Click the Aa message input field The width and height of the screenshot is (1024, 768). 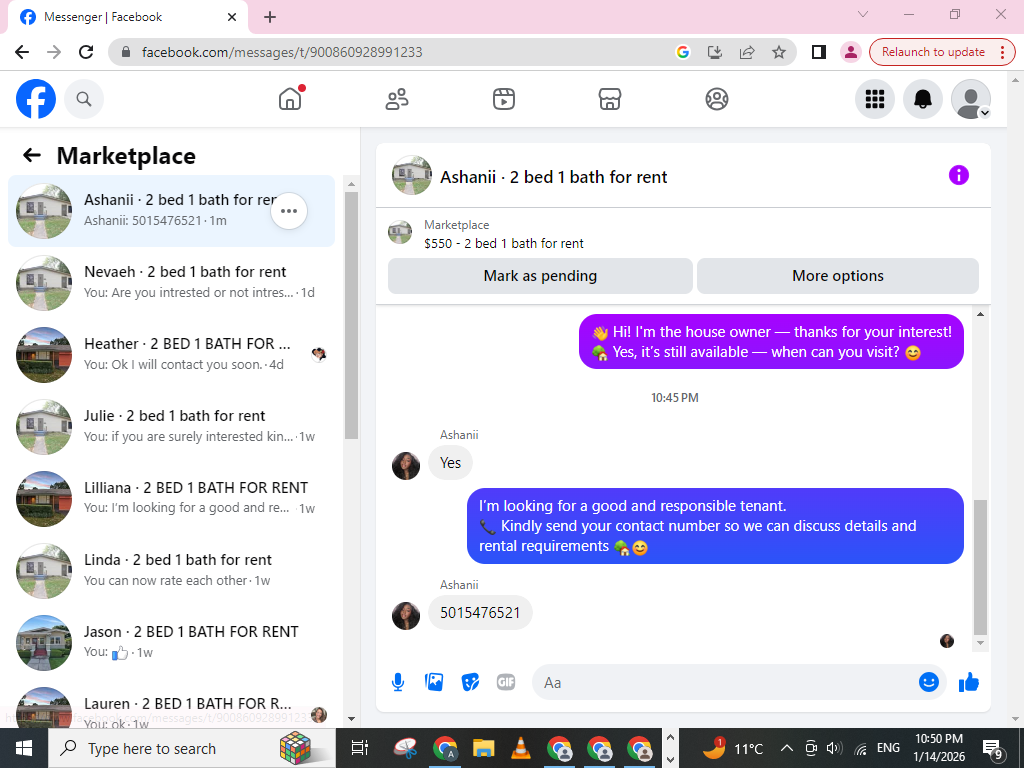coord(725,682)
